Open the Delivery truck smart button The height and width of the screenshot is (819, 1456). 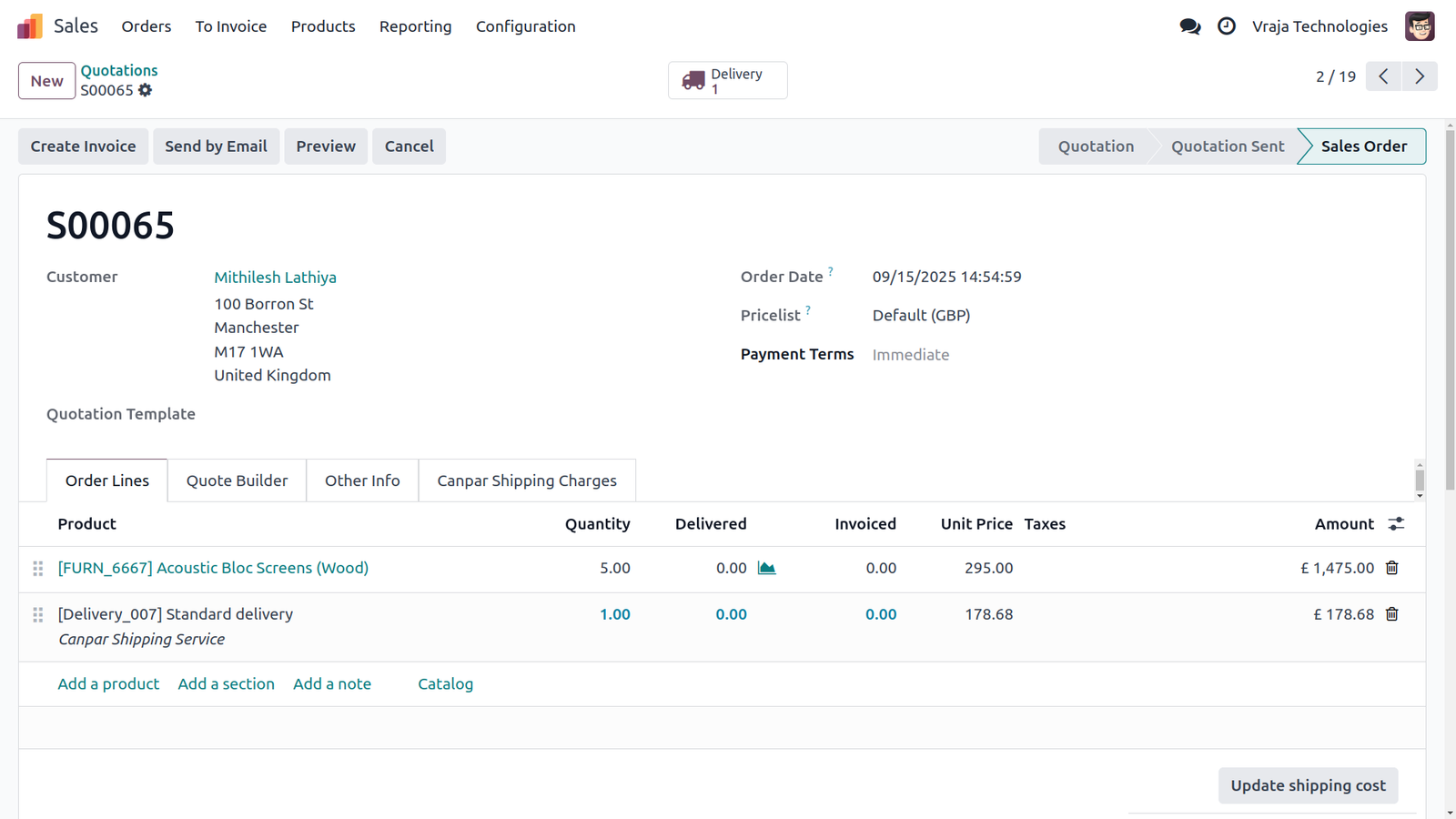click(728, 80)
